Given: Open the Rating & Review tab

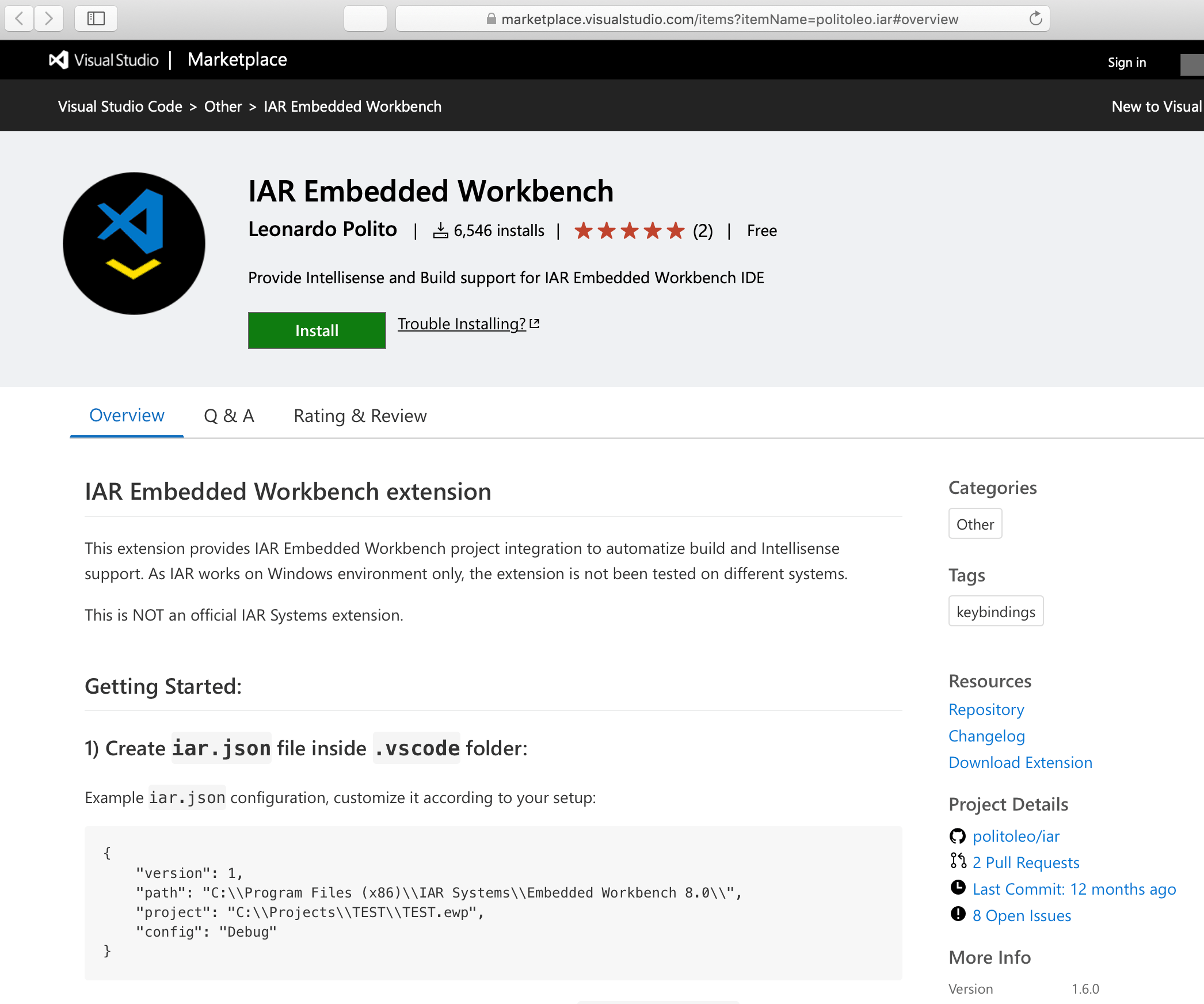Looking at the screenshot, I should pyautogui.click(x=360, y=416).
